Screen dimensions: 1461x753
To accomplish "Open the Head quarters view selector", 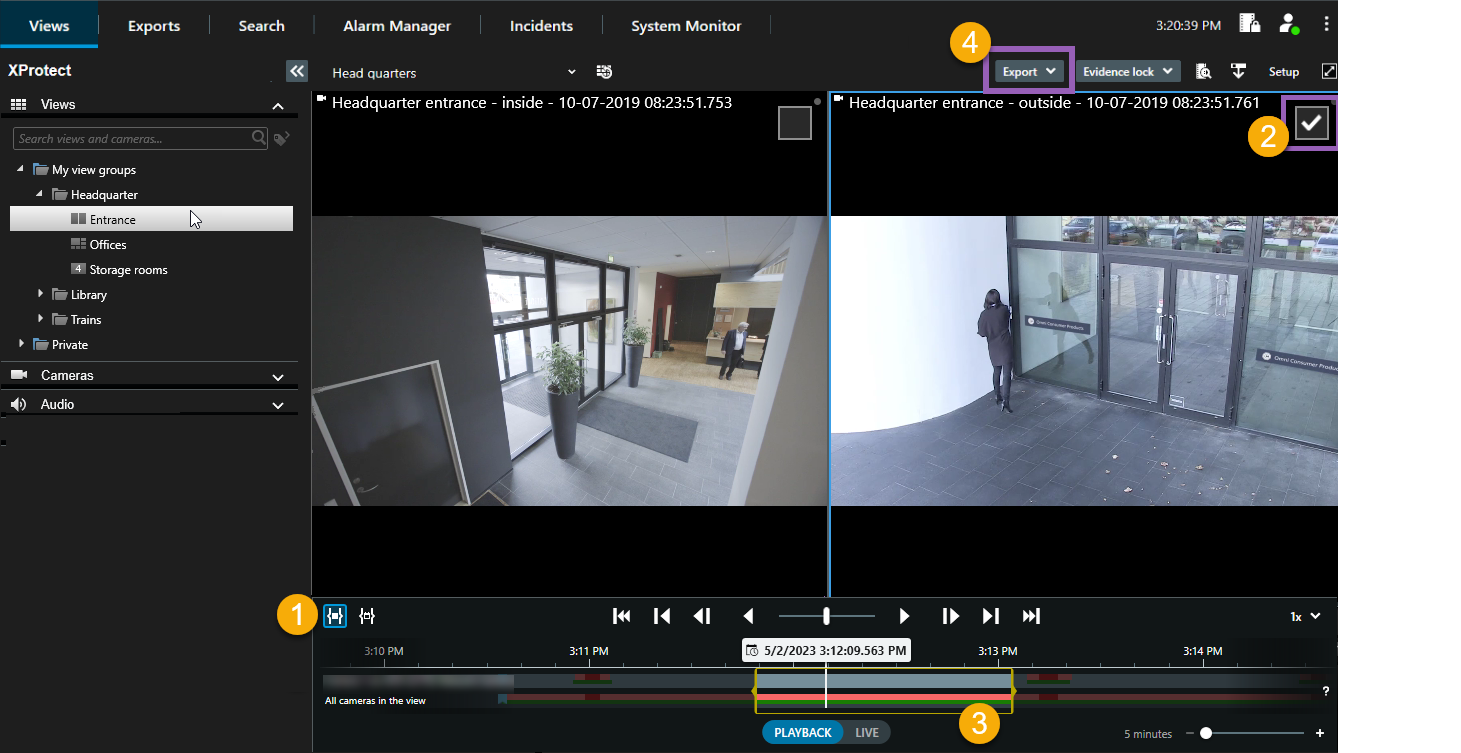I will coord(454,72).
